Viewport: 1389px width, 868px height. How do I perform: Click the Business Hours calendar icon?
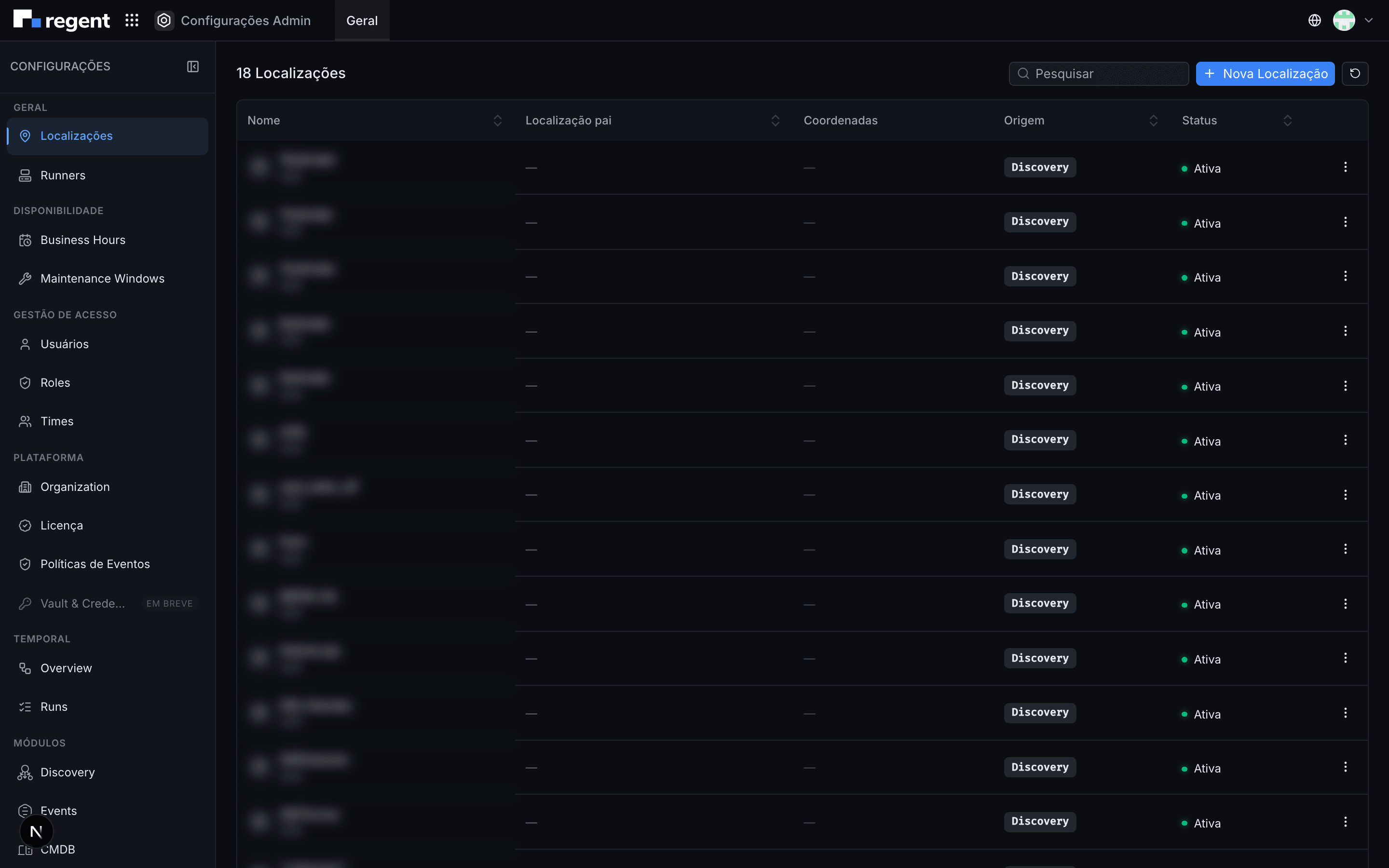[25, 240]
